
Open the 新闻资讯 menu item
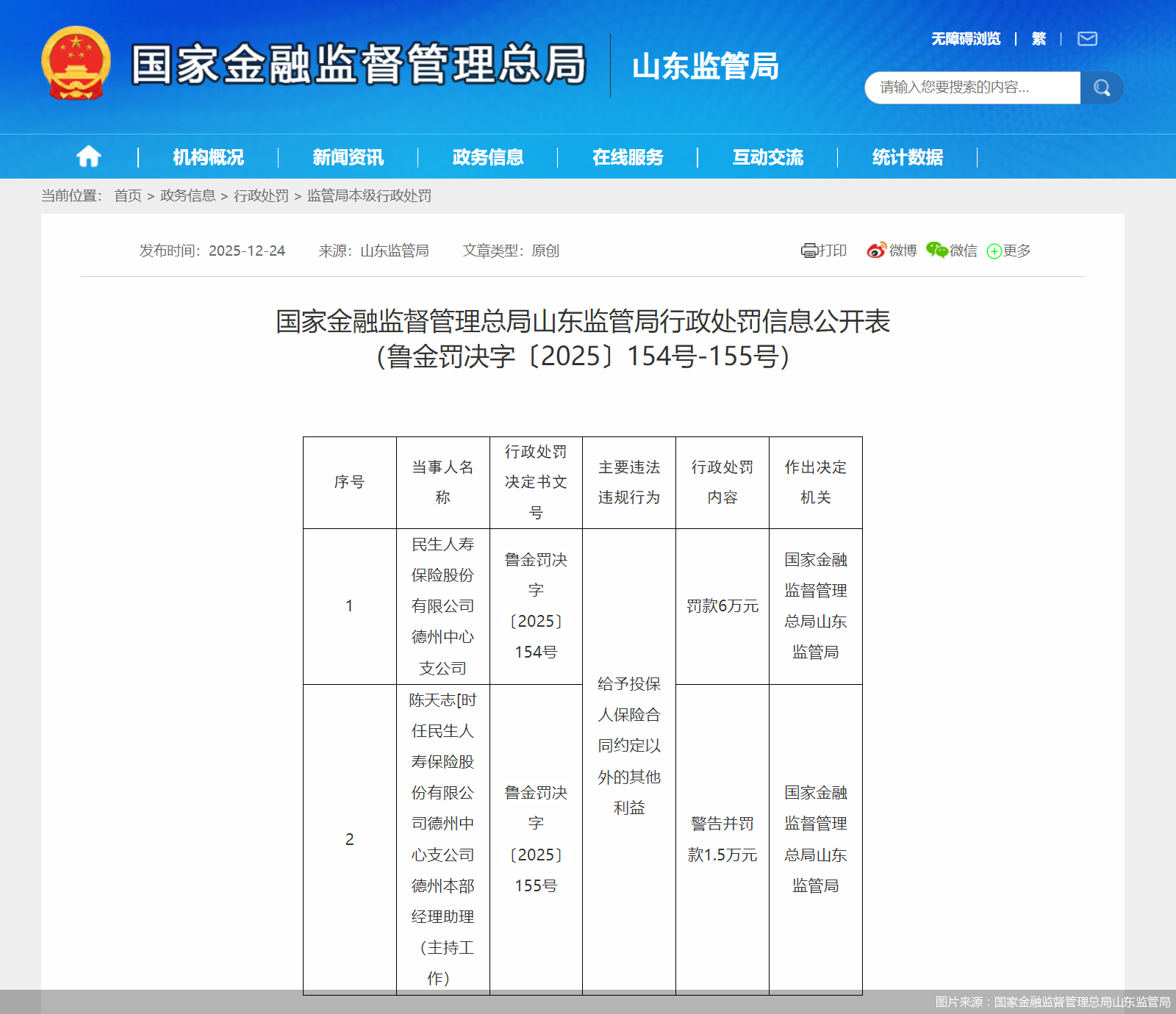(346, 157)
